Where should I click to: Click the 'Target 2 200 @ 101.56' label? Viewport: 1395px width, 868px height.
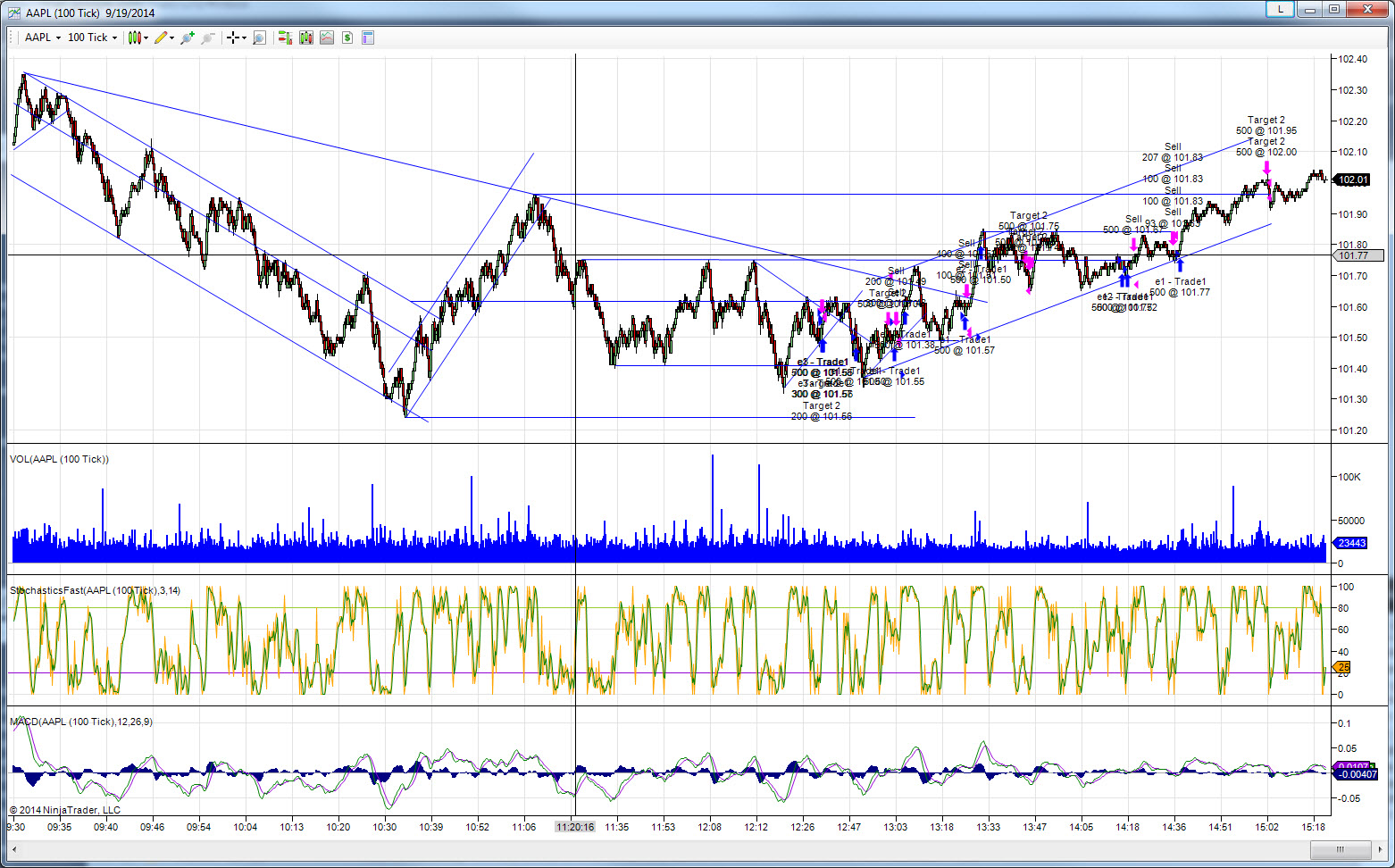pos(822,411)
